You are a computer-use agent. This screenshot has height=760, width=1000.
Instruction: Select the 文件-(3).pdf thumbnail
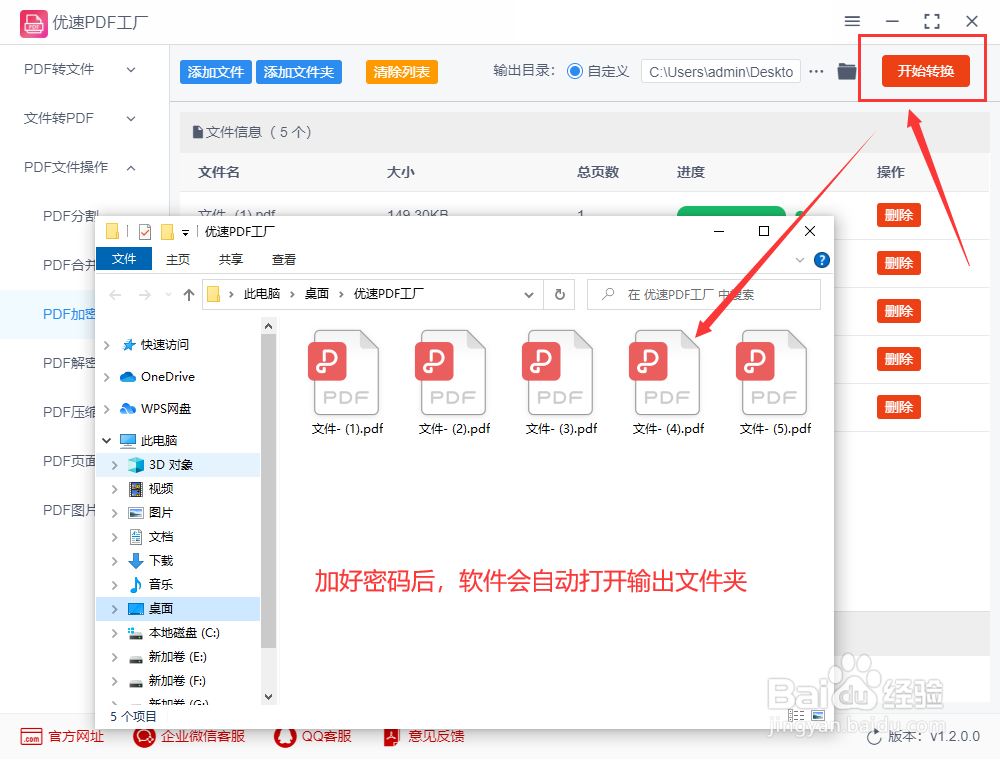pyautogui.click(x=559, y=371)
